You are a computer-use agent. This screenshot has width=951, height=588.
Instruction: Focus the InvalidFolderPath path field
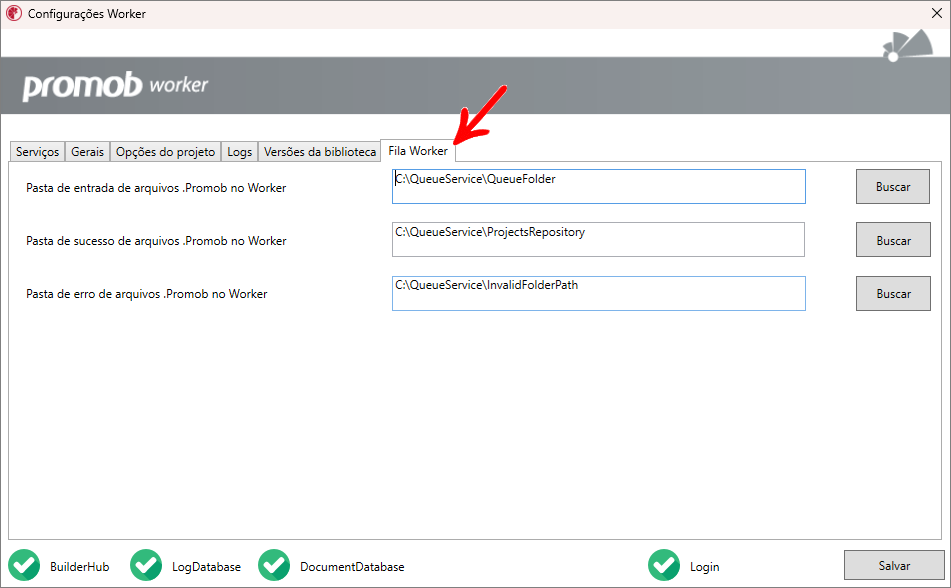(599, 294)
